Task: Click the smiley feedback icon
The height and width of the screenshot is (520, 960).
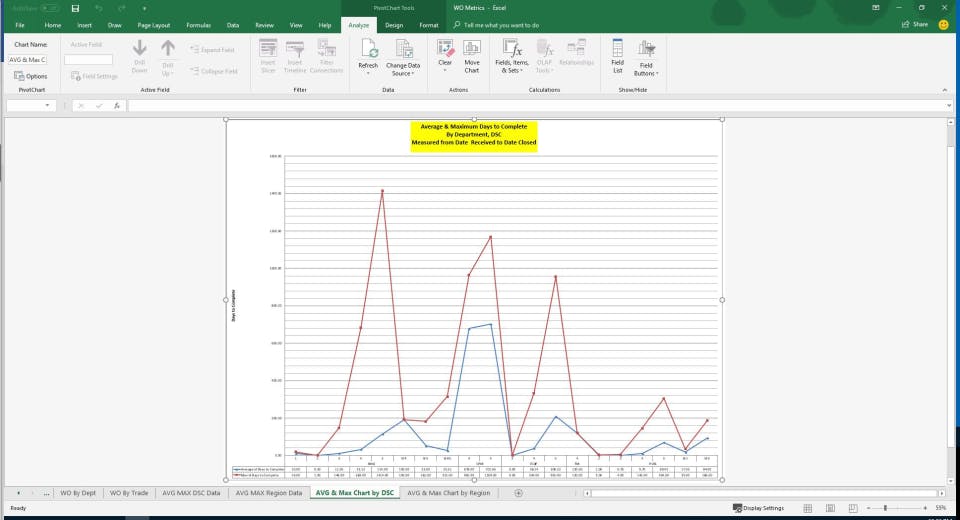Action: pyautogui.click(x=943, y=24)
